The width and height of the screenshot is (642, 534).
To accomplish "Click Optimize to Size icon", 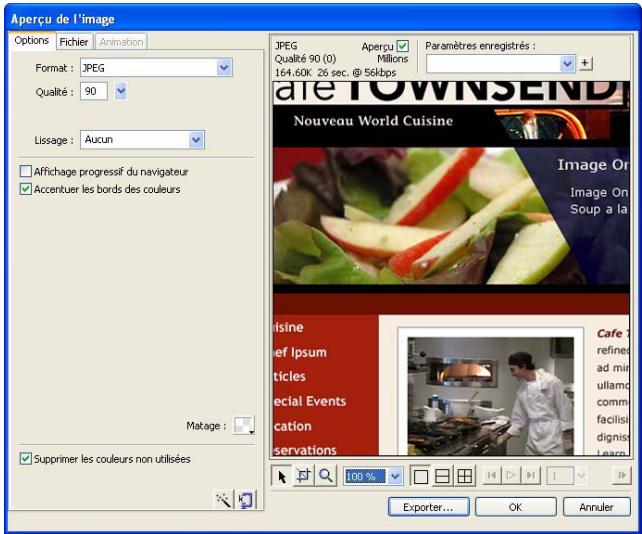I will [x=246, y=500].
